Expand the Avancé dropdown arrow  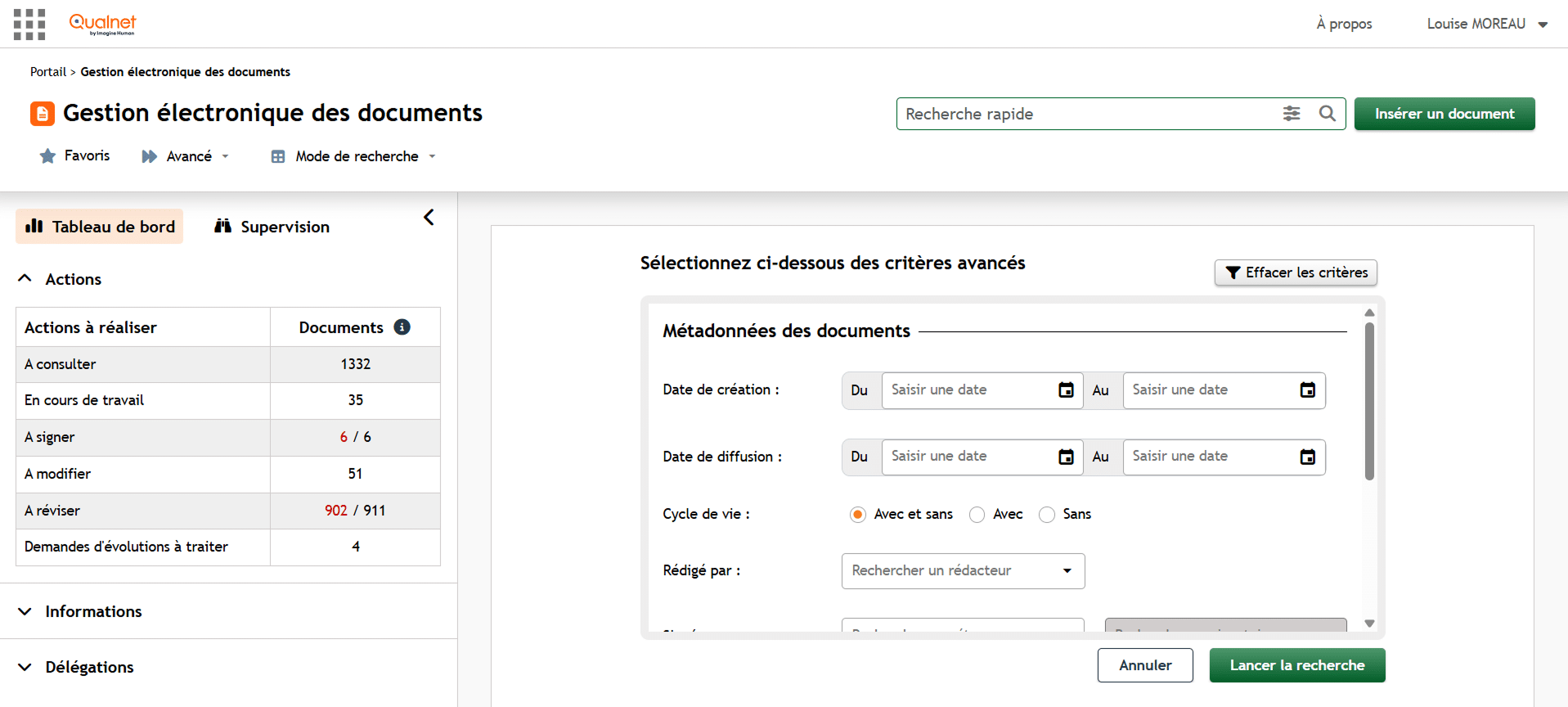coord(225,156)
